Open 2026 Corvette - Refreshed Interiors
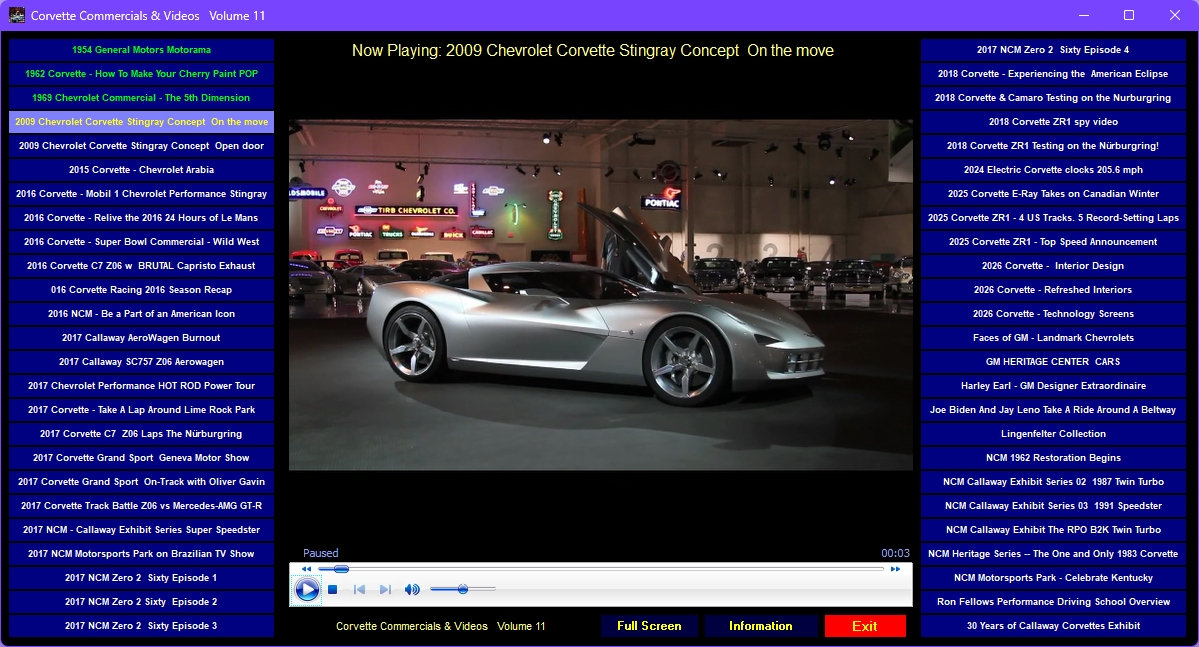 coord(1053,290)
